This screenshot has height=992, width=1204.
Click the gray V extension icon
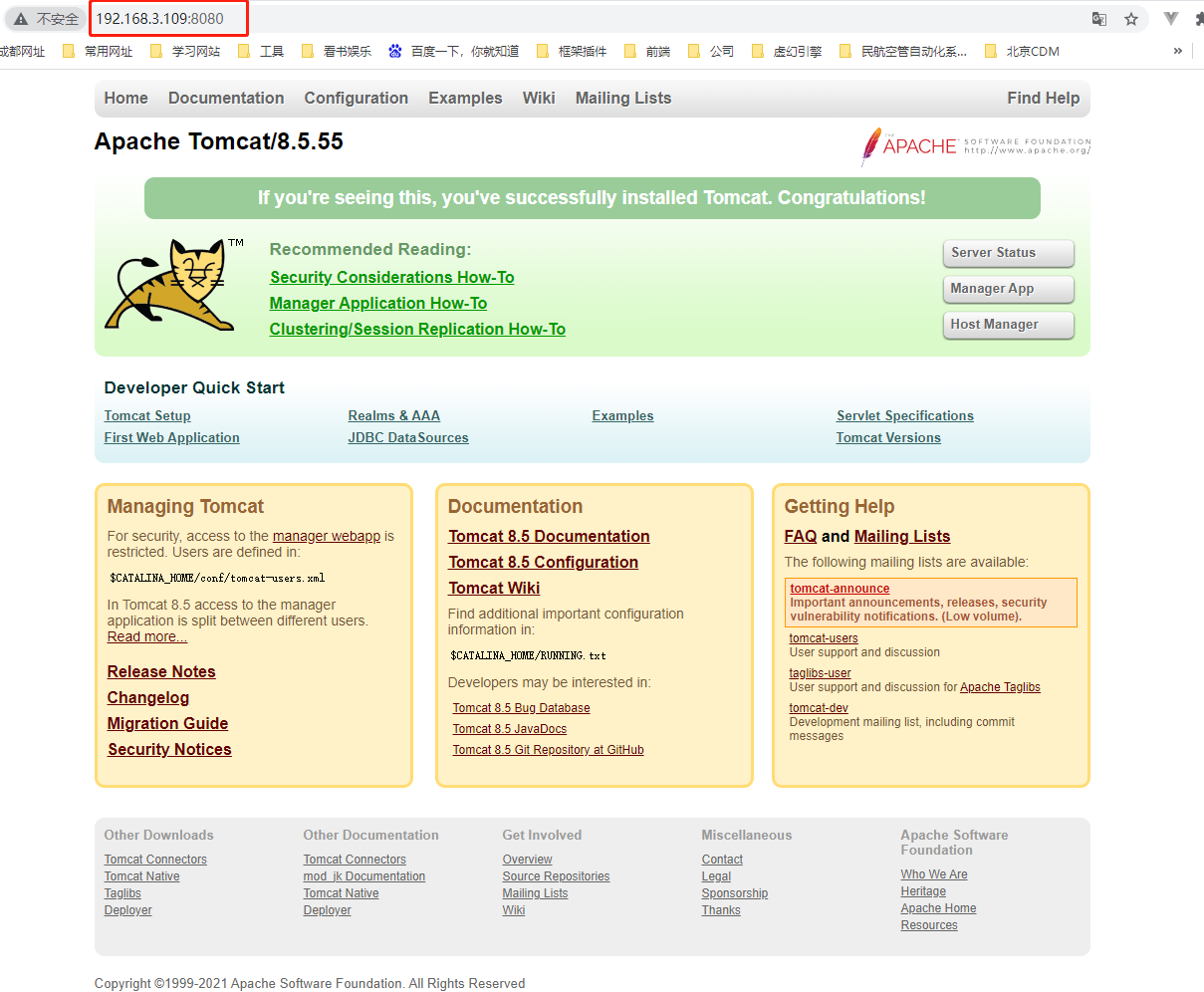1168,17
